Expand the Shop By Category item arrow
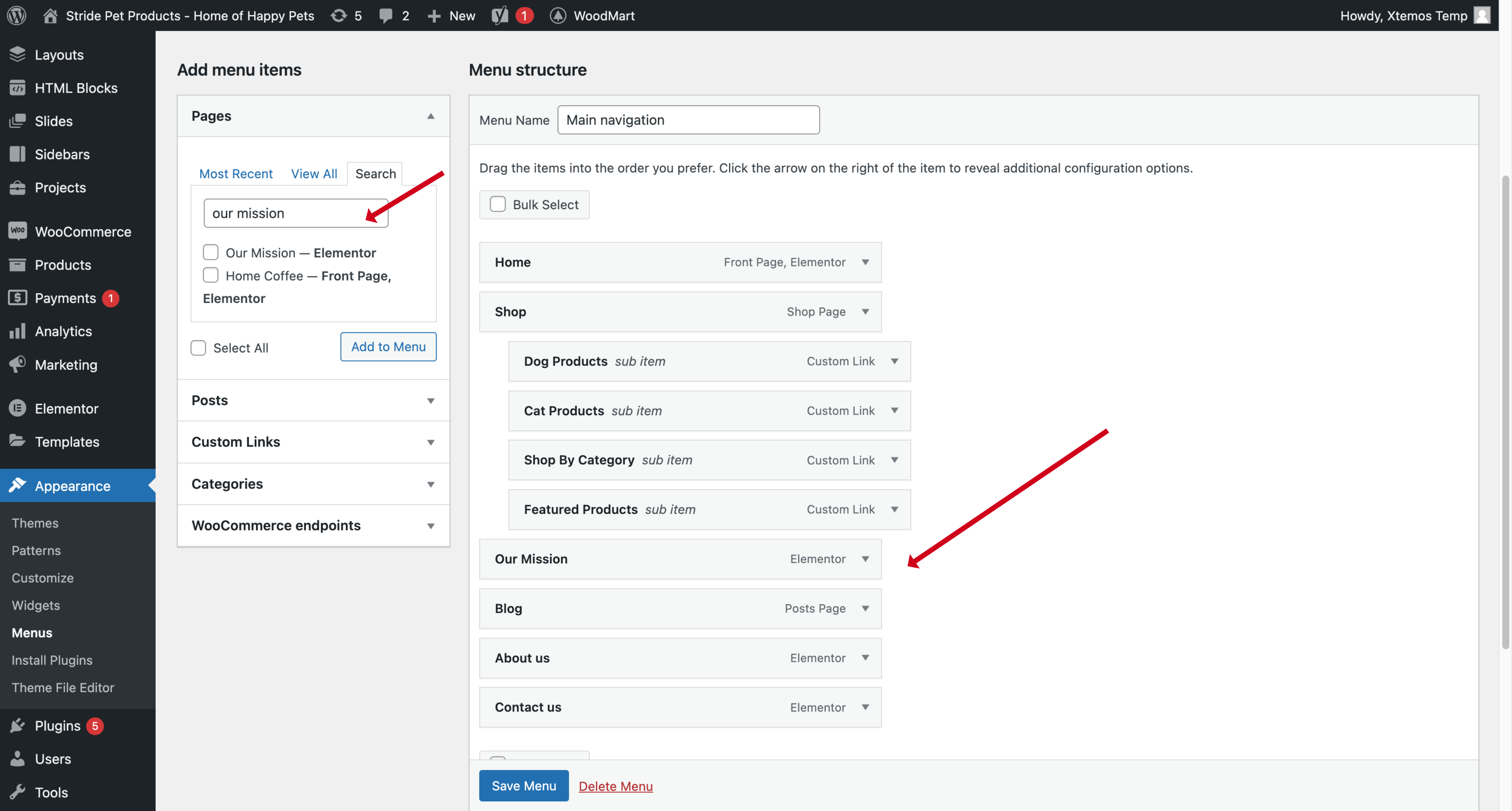Screen dimensions: 1512x811 point(894,460)
